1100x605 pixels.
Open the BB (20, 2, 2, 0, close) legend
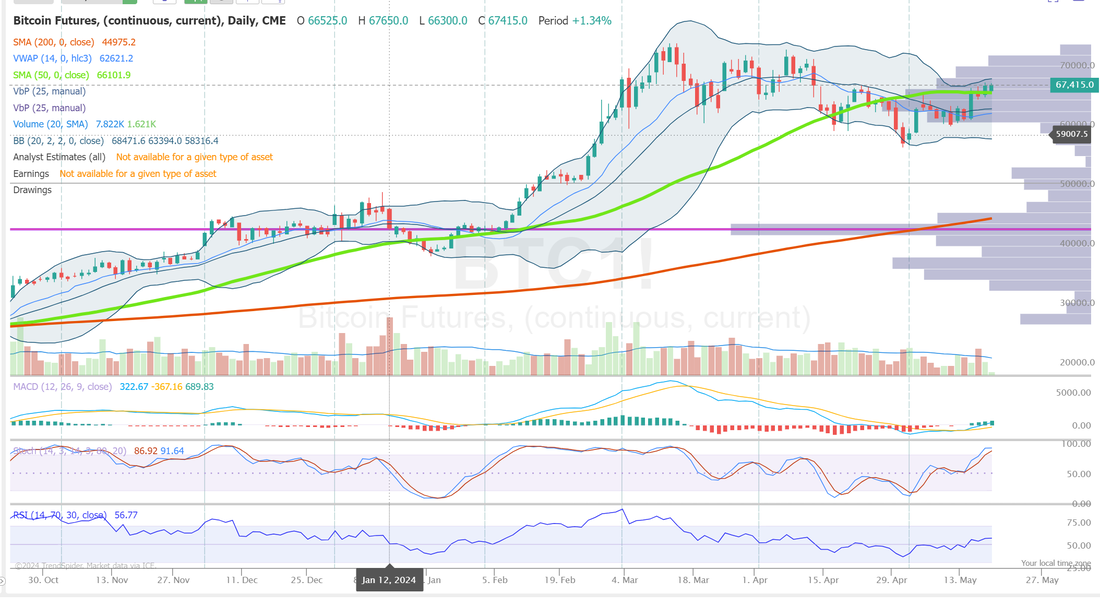click(58, 140)
